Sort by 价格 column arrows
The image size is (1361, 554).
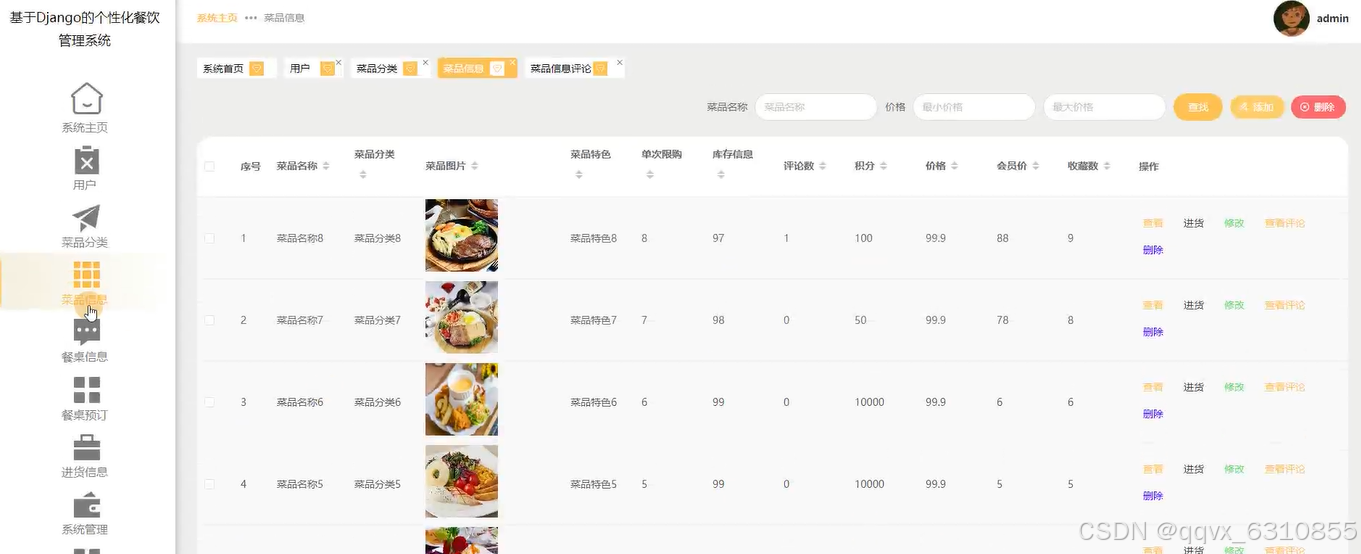click(955, 166)
